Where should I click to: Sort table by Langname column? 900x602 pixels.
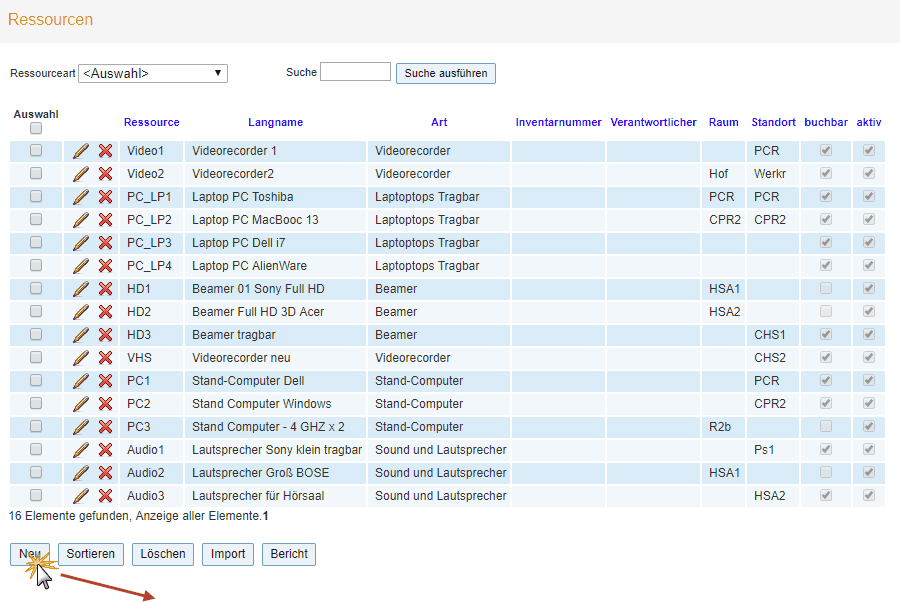pyautogui.click(x=276, y=122)
